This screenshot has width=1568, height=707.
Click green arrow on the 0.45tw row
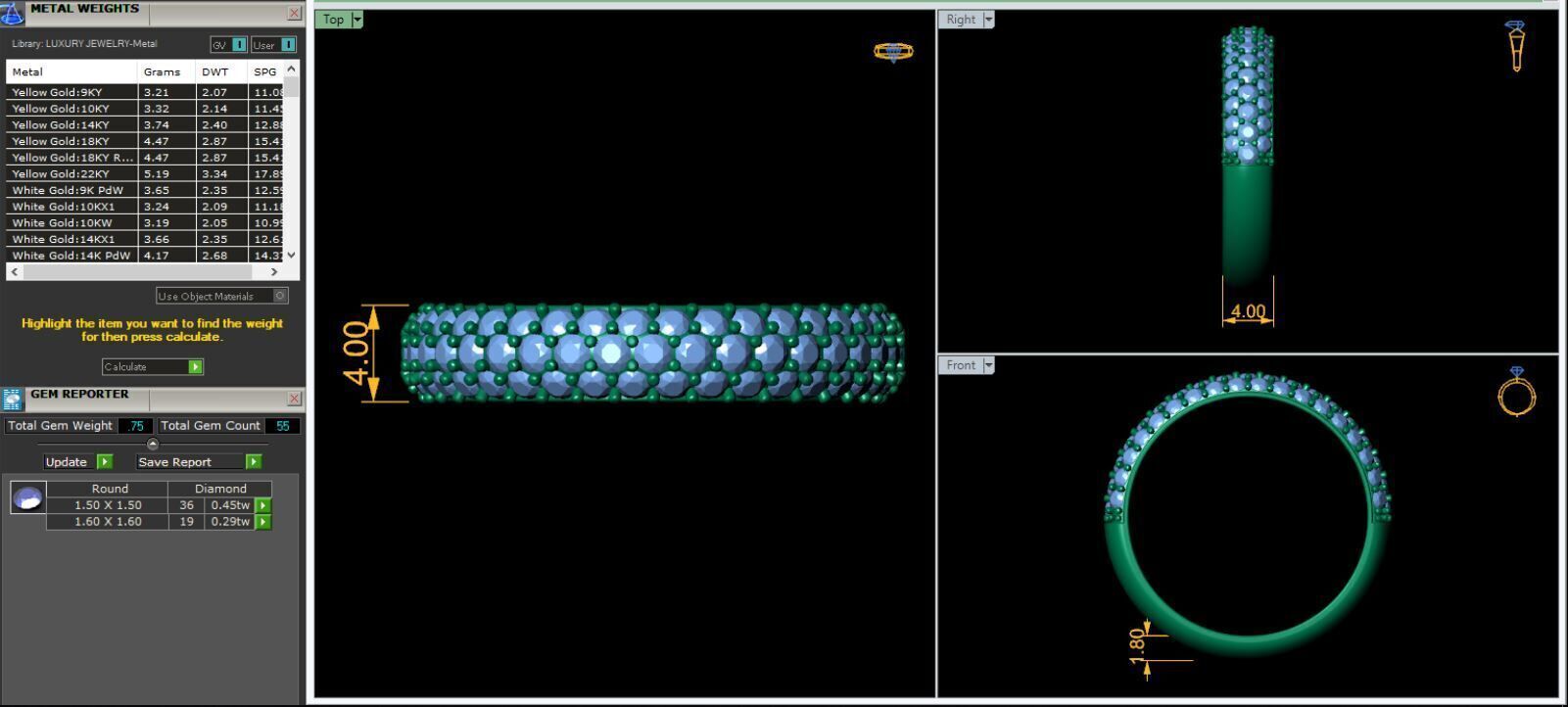pos(263,505)
